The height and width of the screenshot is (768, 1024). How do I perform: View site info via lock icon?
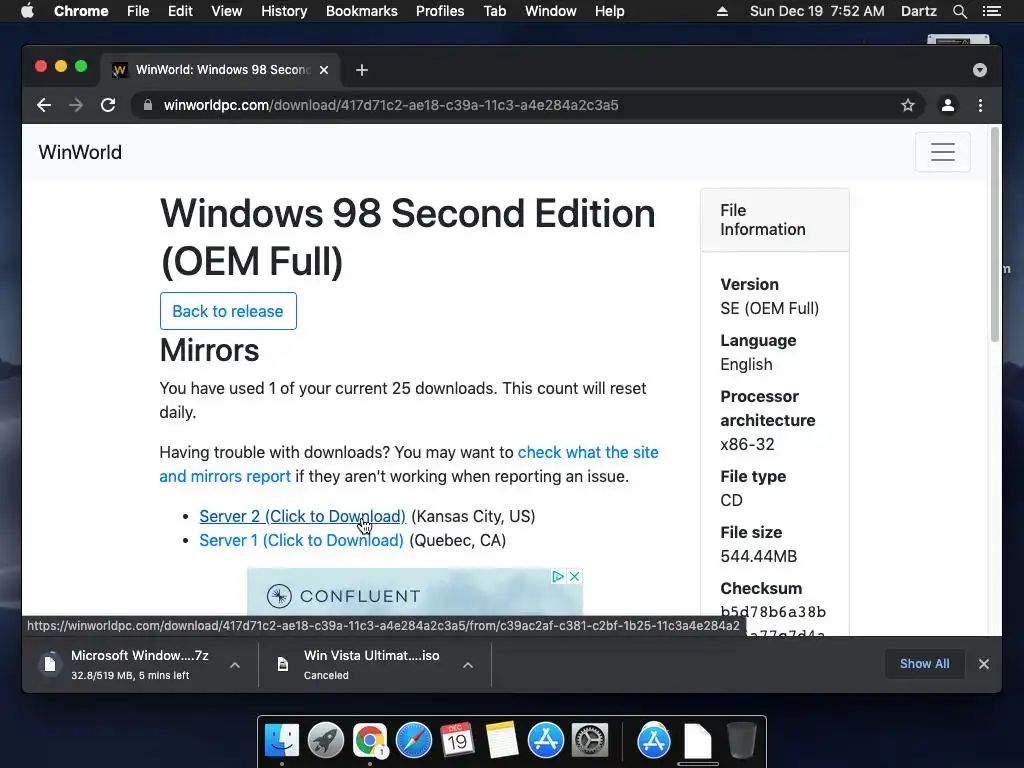pos(148,105)
